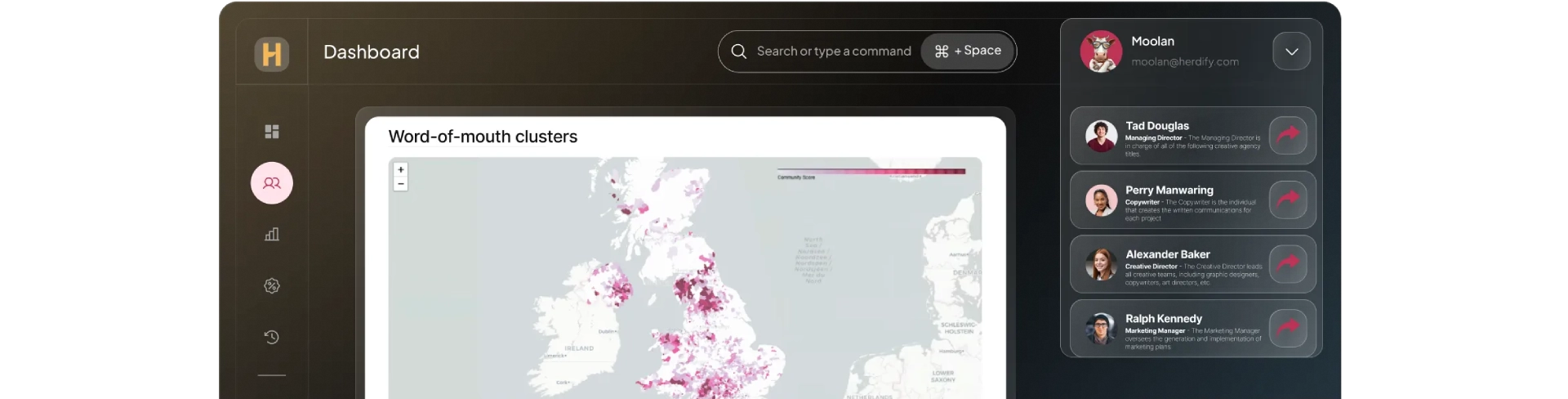1568x399 pixels.
Task: Open Ralph Kennedy profile photo
Action: pyautogui.click(x=1101, y=329)
